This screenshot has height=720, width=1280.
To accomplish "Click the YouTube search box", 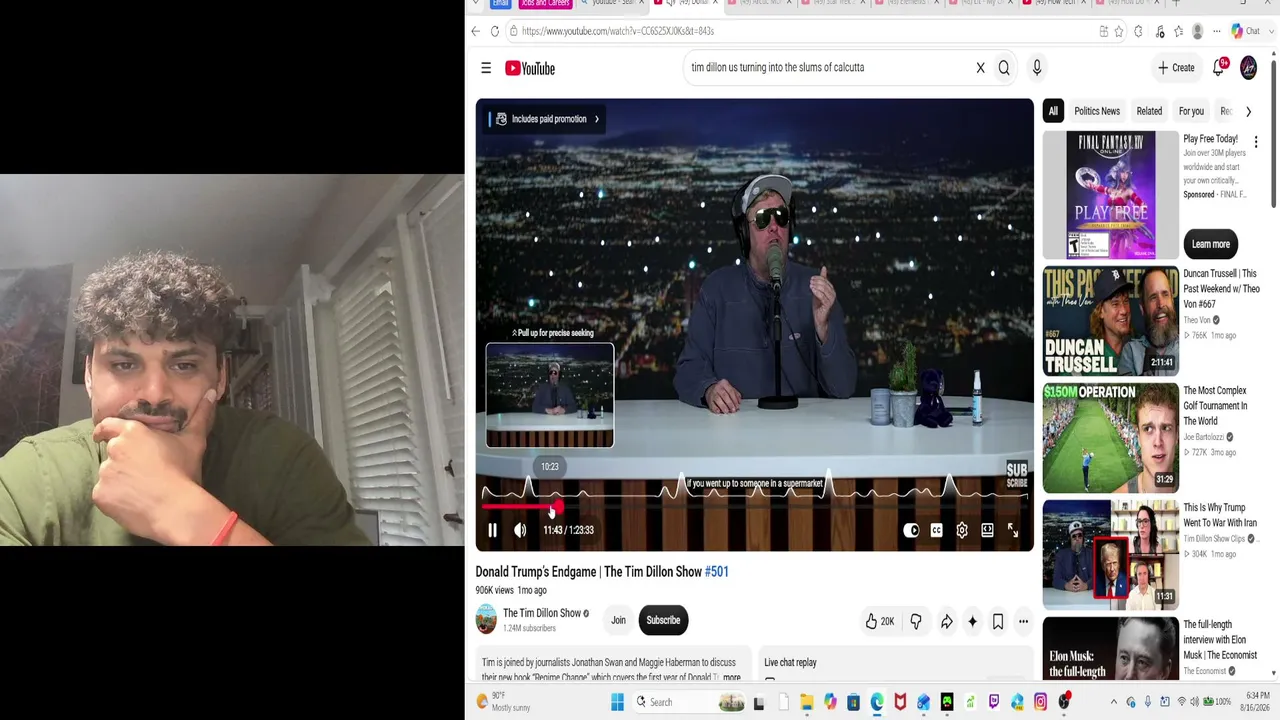I will tap(828, 68).
